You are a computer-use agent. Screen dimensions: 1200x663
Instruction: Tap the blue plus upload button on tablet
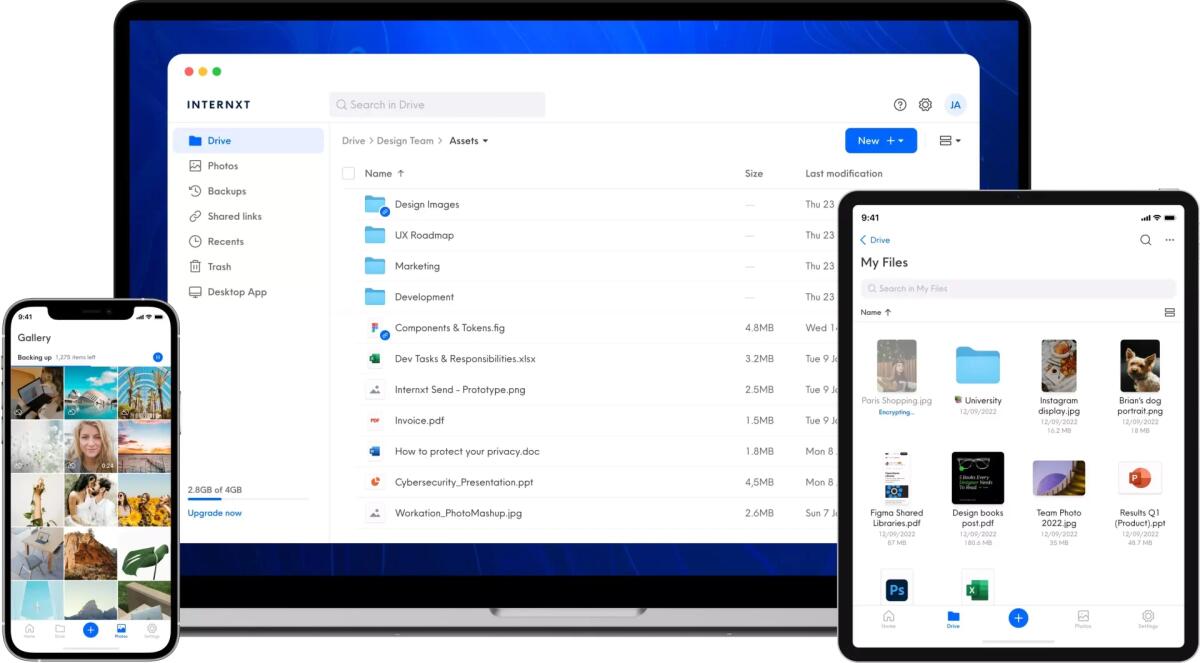coord(1018,618)
